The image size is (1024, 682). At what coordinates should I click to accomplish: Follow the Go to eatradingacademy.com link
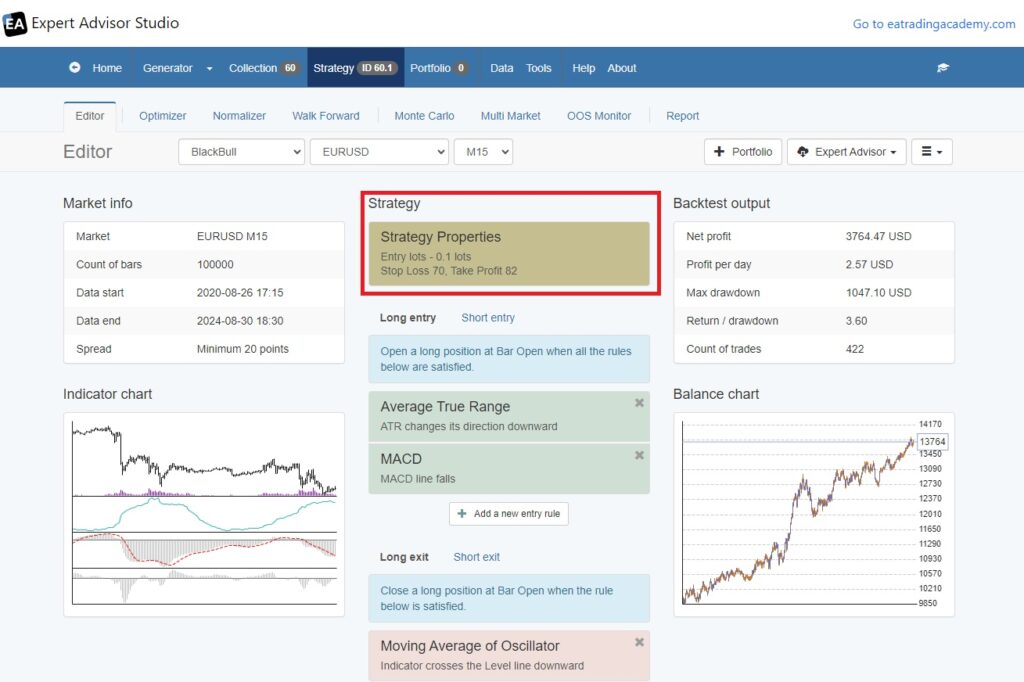point(934,24)
